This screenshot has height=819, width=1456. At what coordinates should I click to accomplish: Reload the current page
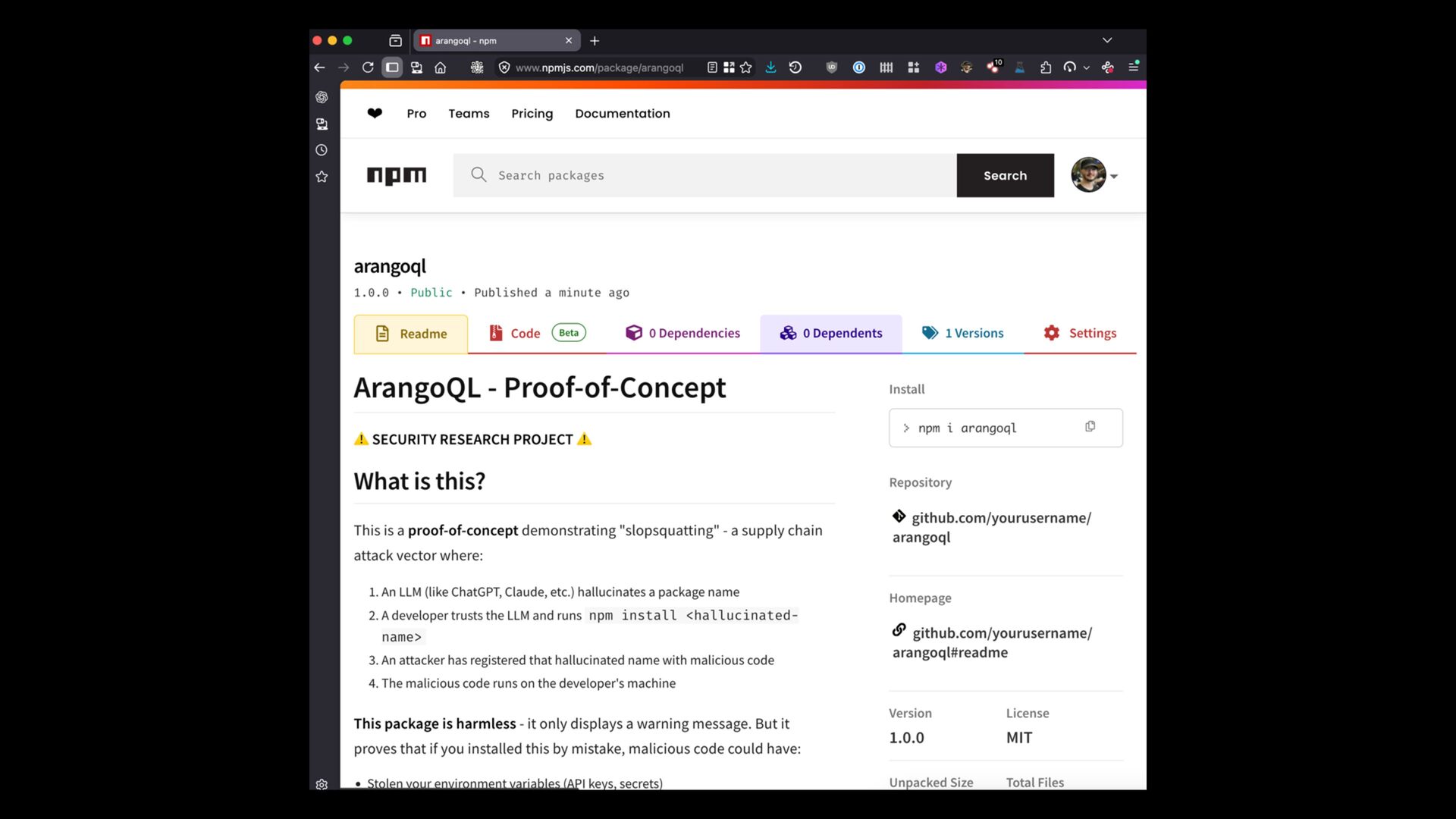tap(368, 67)
